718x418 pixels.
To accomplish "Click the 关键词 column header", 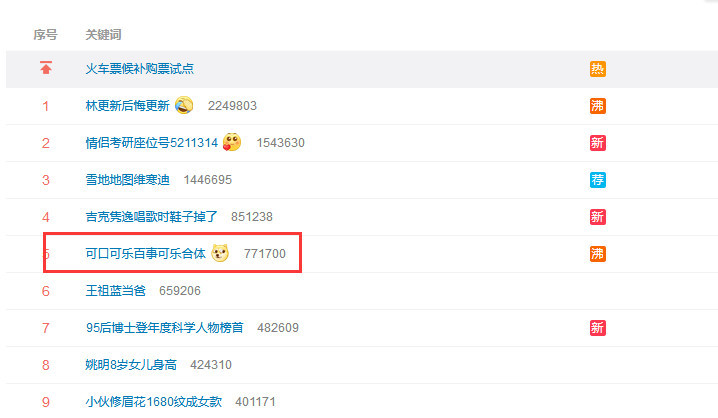I will [x=103, y=35].
